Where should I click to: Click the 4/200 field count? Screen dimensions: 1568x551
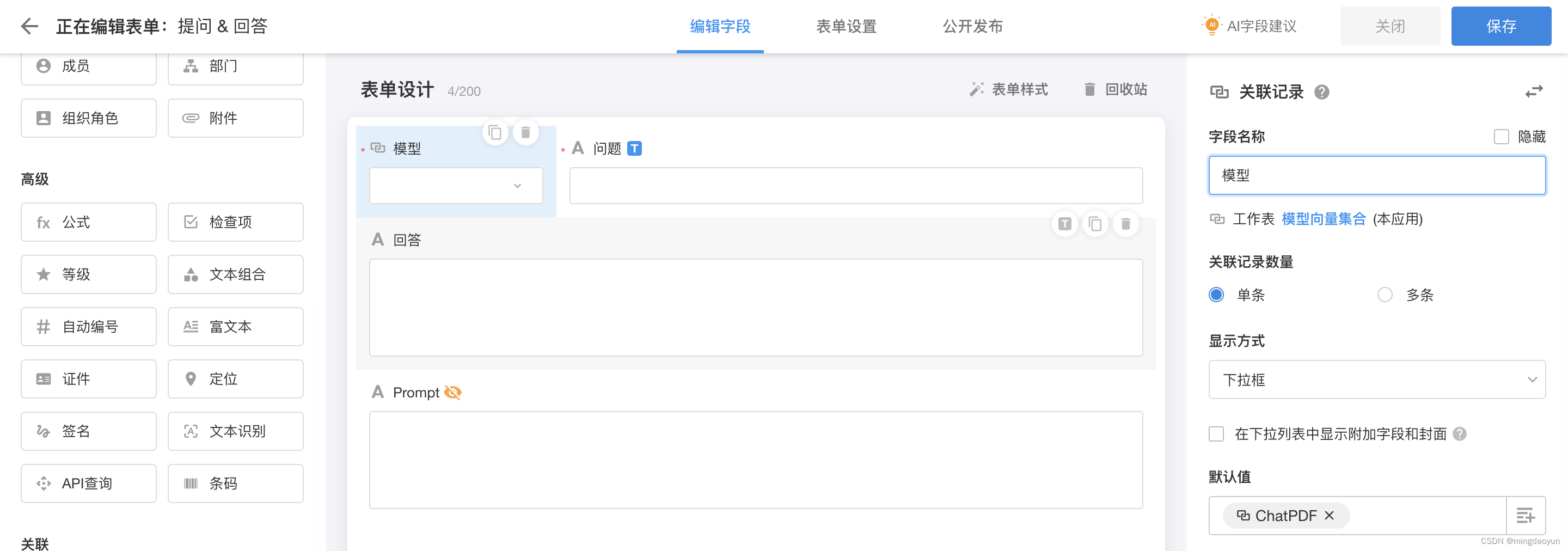(464, 92)
